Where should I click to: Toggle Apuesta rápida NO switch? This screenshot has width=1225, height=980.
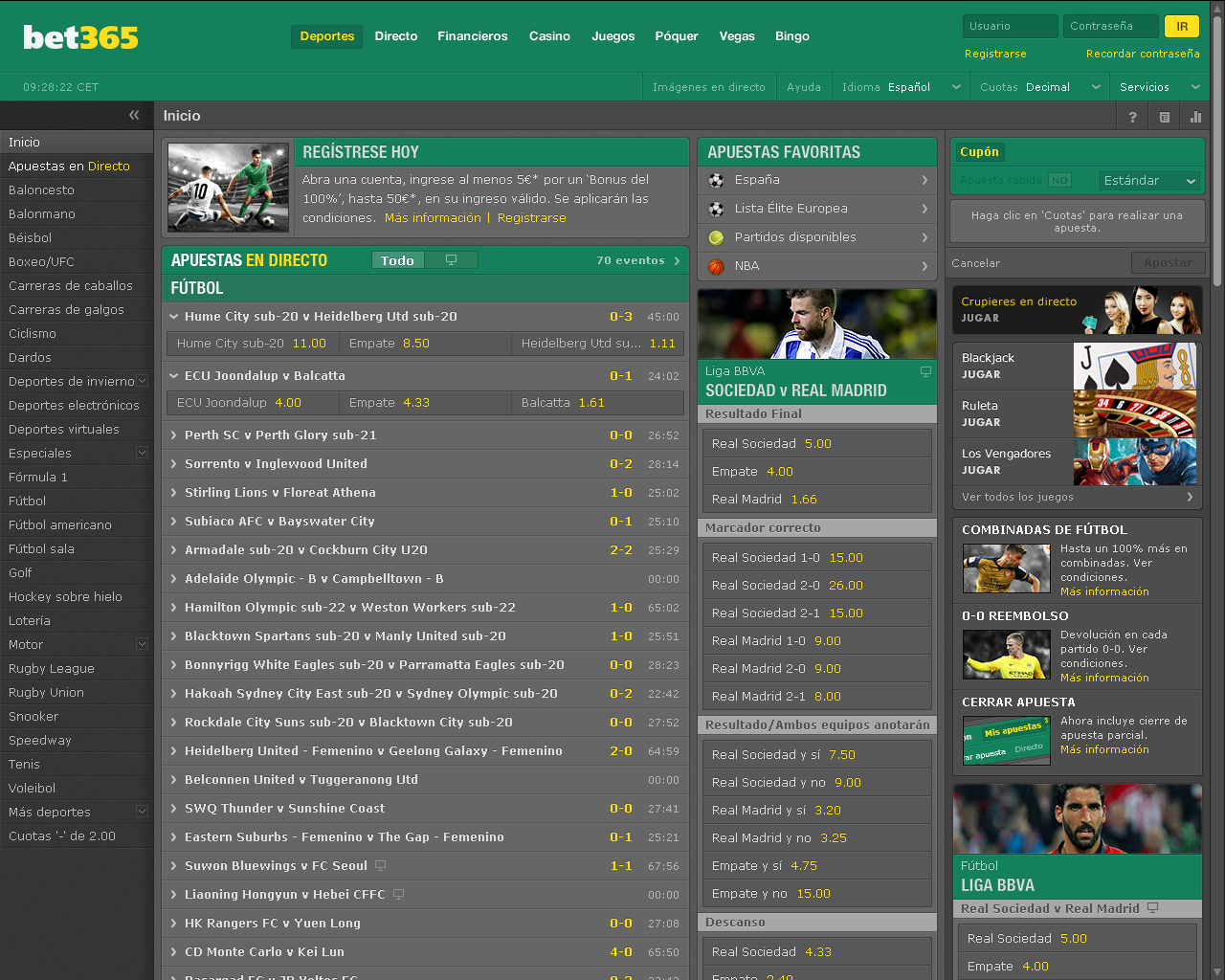click(x=1059, y=180)
